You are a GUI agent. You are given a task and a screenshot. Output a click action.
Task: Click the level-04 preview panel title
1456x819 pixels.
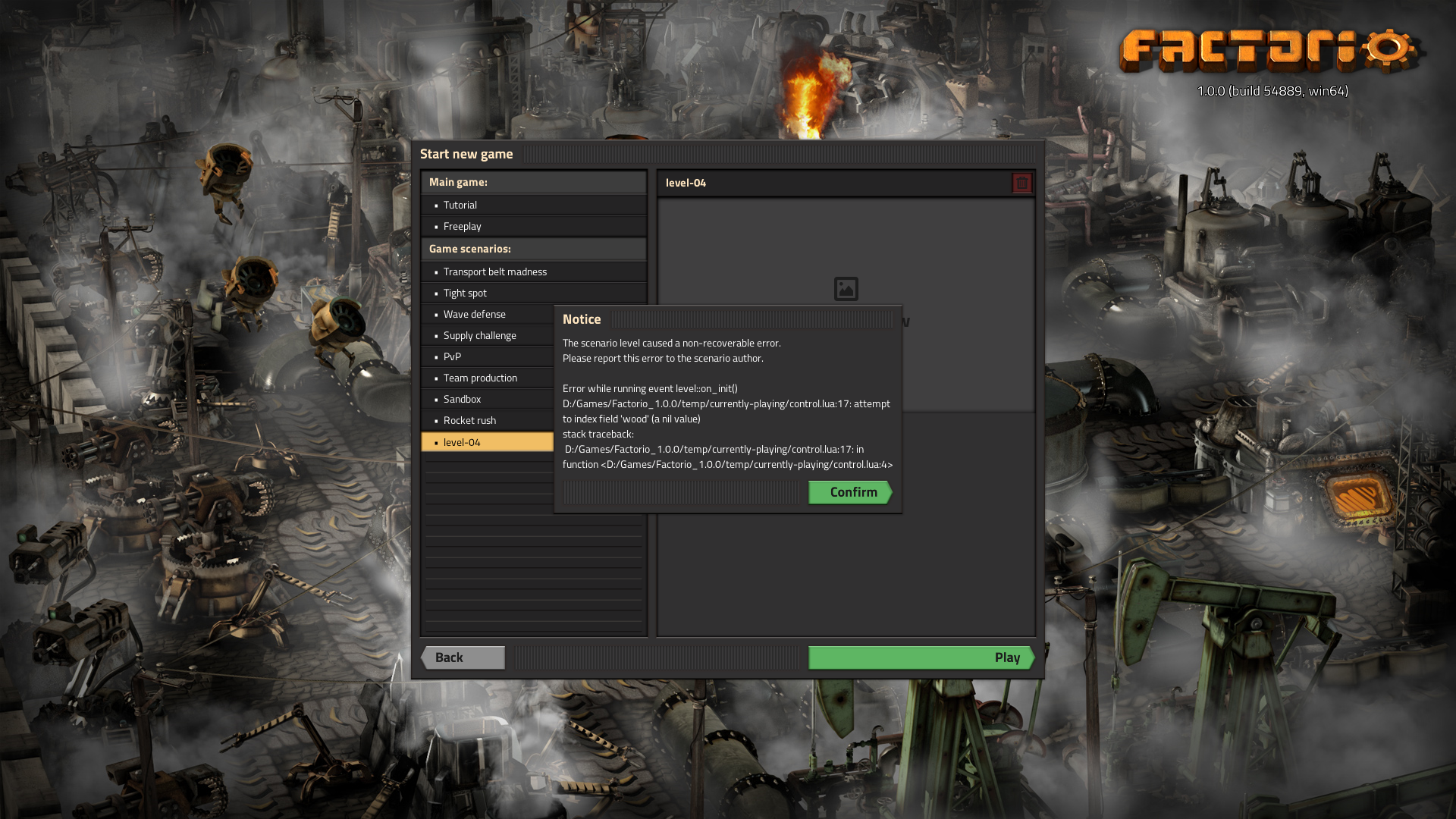tap(686, 183)
